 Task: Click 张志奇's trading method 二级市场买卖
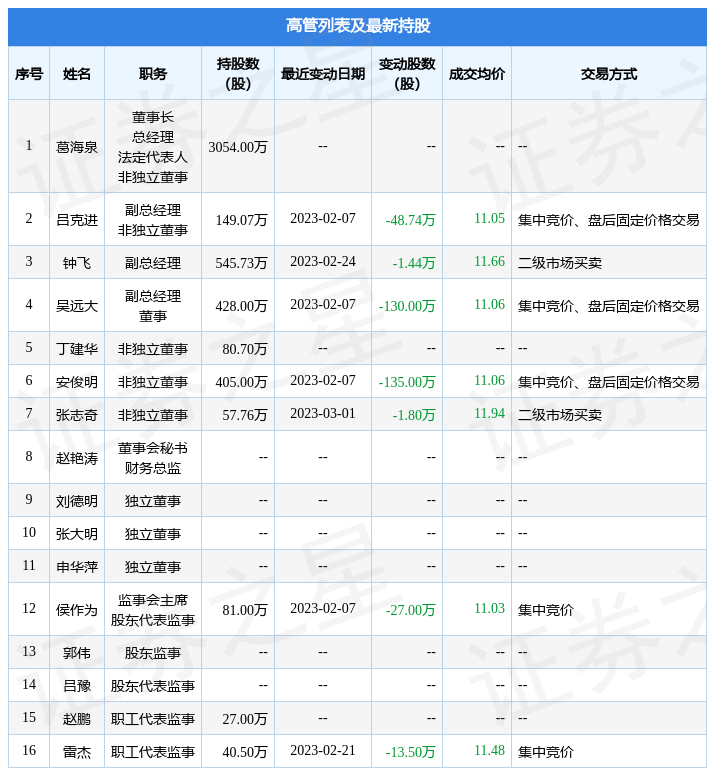click(x=560, y=415)
